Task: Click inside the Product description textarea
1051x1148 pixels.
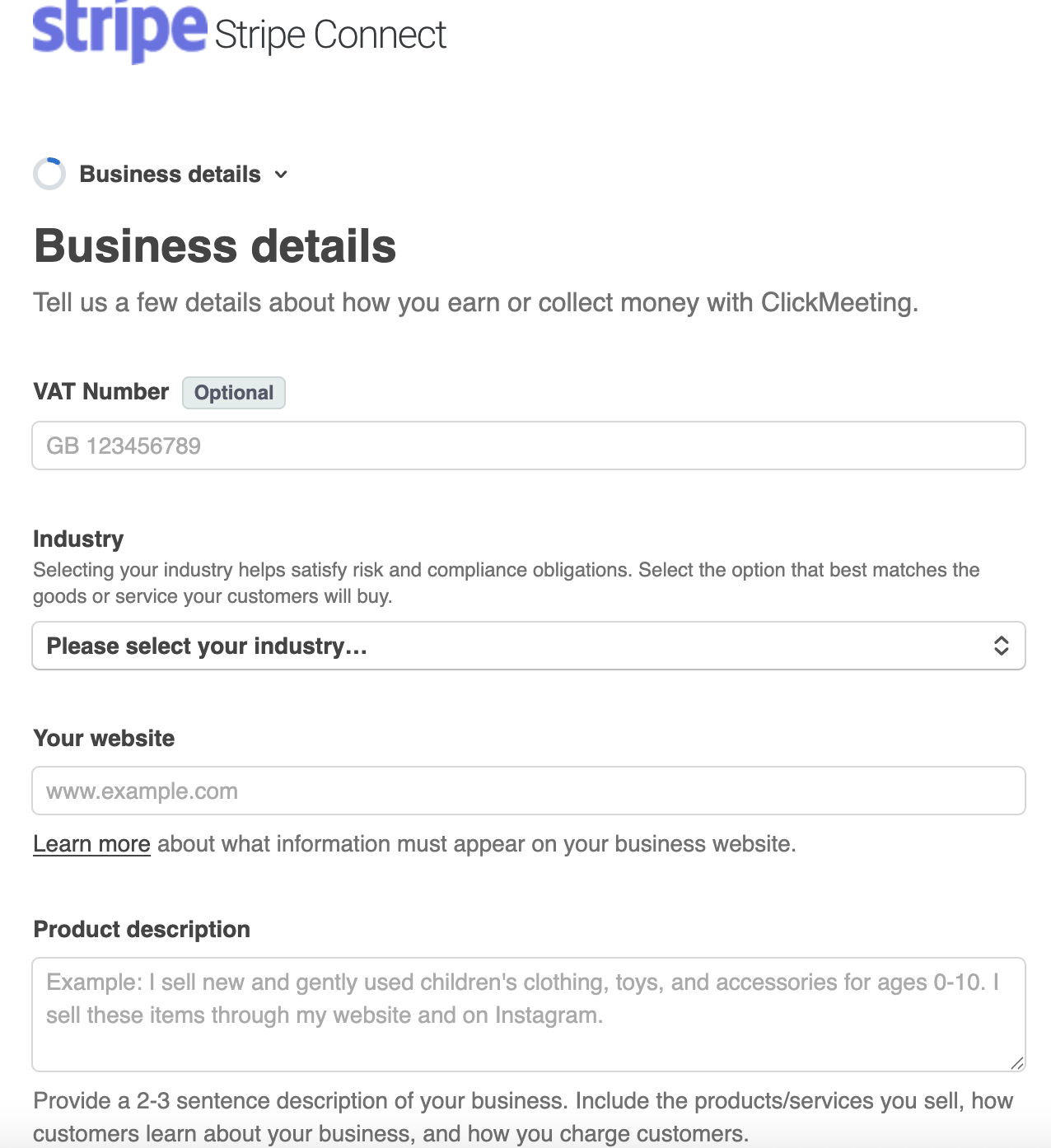Action: (529, 1015)
